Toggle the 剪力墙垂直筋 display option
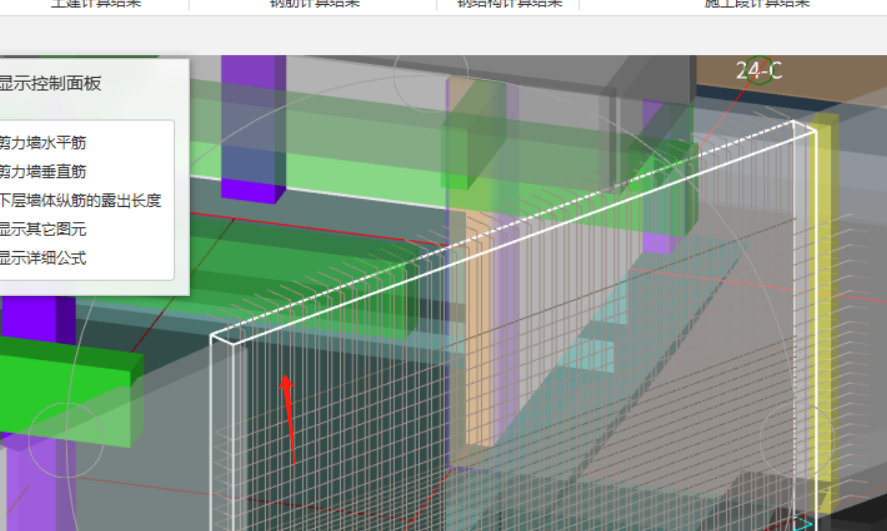The width and height of the screenshot is (887, 531). click(42, 172)
